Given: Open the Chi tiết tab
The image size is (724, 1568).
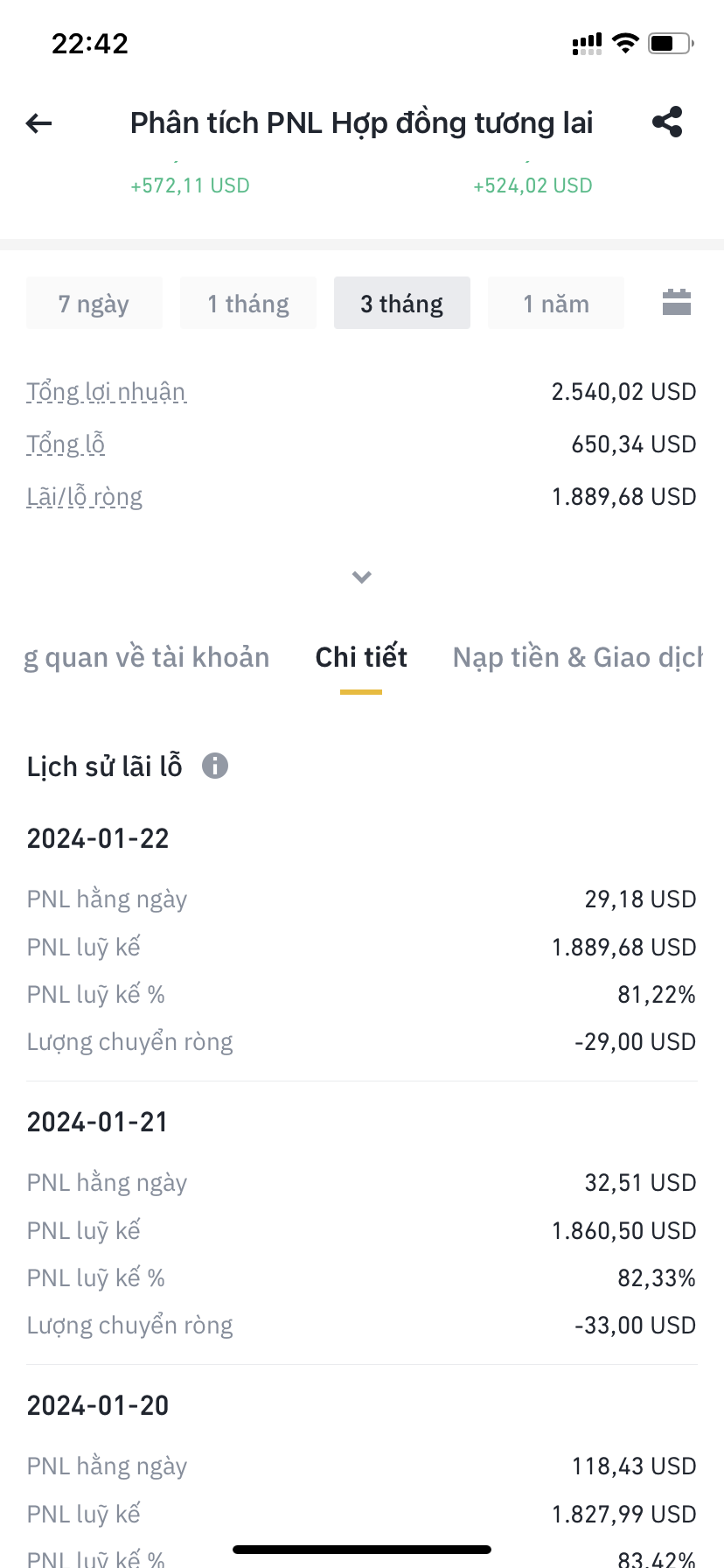Looking at the screenshot, I should [361, 657].
